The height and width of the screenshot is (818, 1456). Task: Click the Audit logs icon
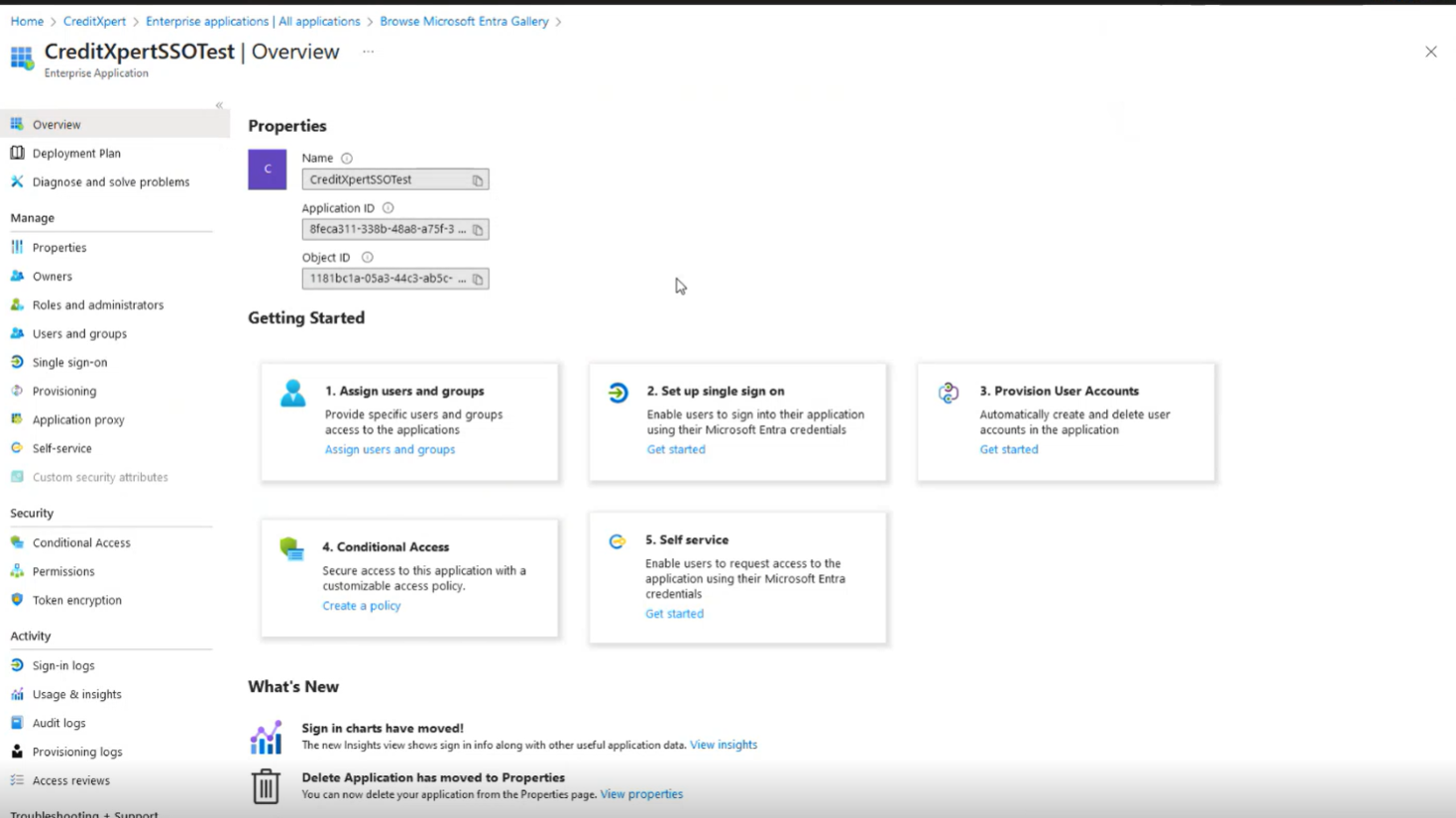click(x=17, y=723)
